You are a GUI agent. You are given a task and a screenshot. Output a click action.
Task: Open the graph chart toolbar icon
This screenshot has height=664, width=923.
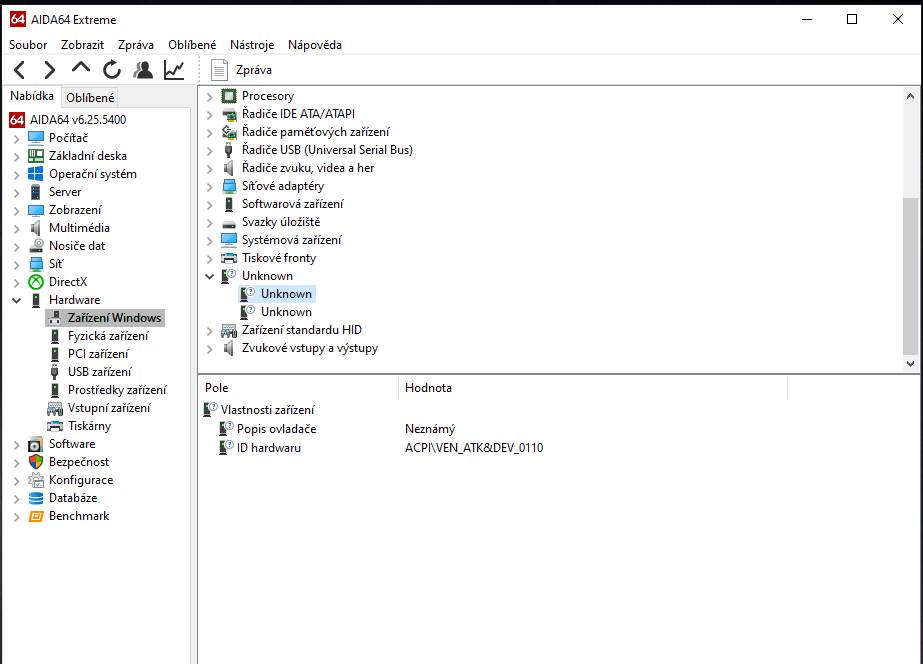click(x=174, y=70)
